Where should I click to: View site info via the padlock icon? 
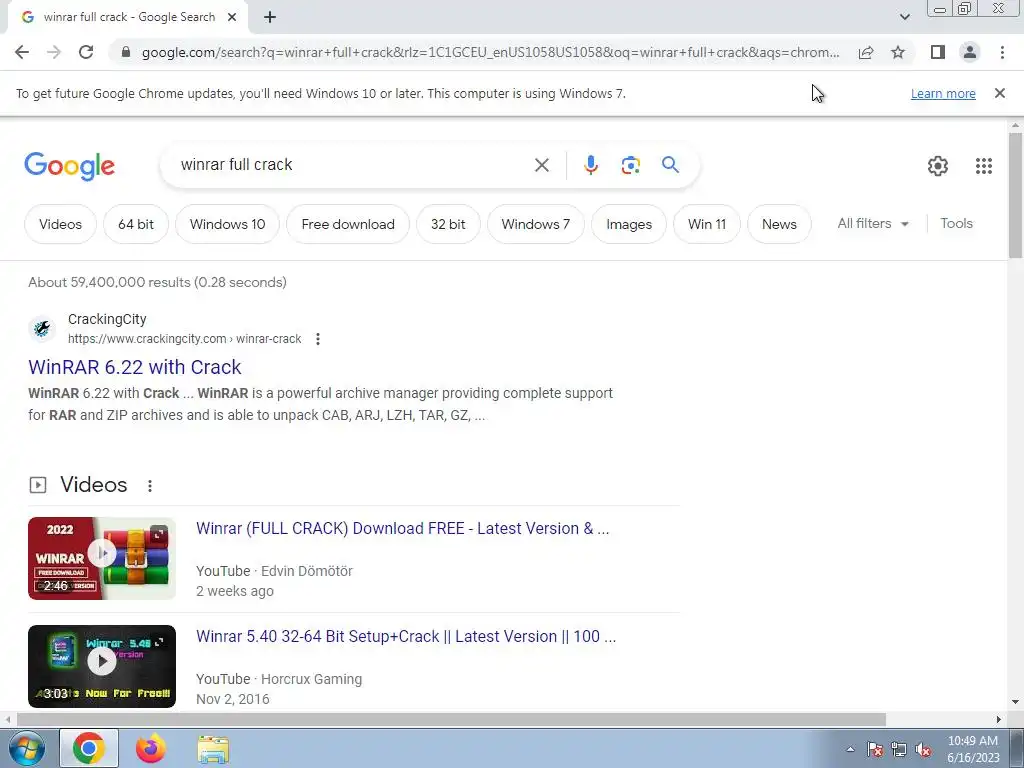(x=126, y=52)
